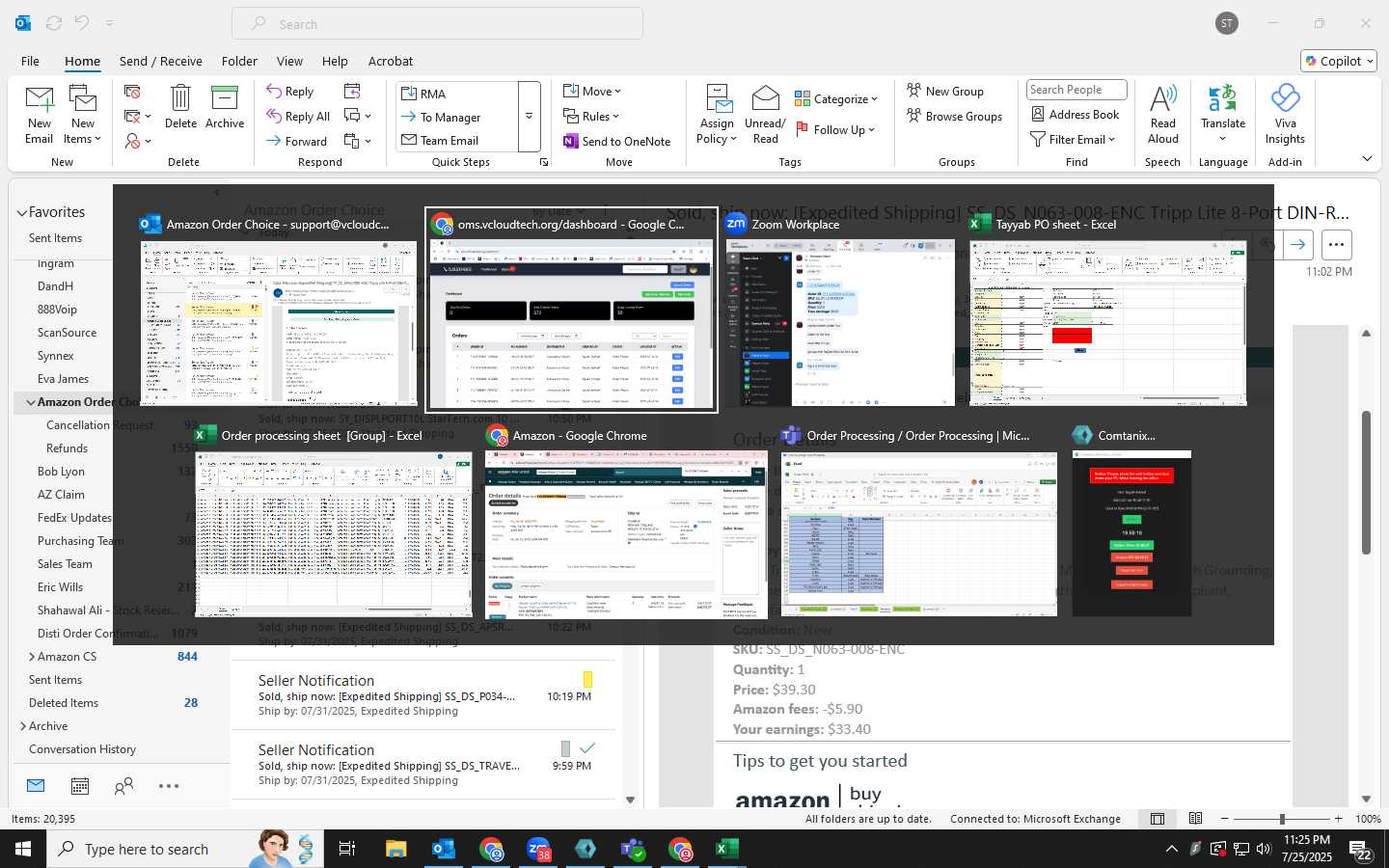The width and height of the screenshot is (1389, 868).
Task: Collapse the Favorites section
Action: [x=21, y=212]
